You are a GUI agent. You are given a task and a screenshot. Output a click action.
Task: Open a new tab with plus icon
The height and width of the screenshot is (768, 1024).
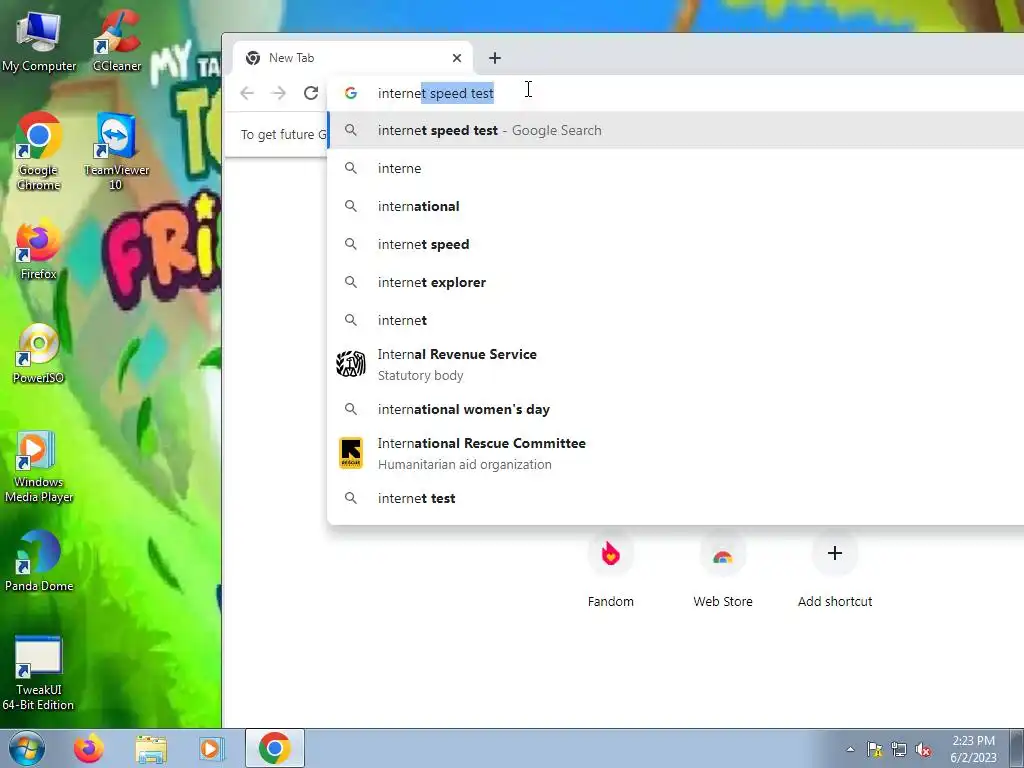pyautogui.click(x=495, y=58)
